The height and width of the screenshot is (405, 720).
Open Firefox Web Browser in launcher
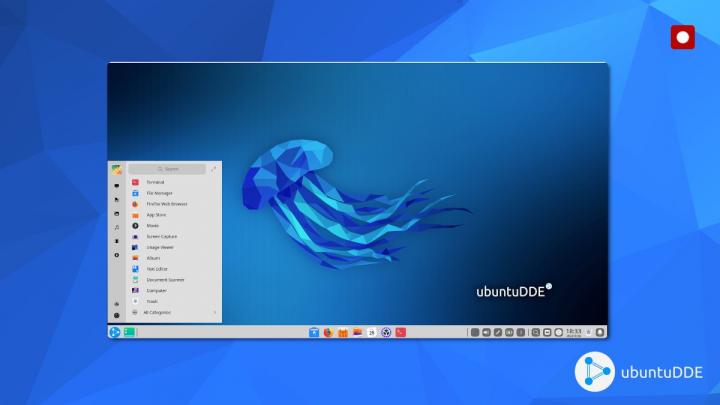[x=166, y=204]
